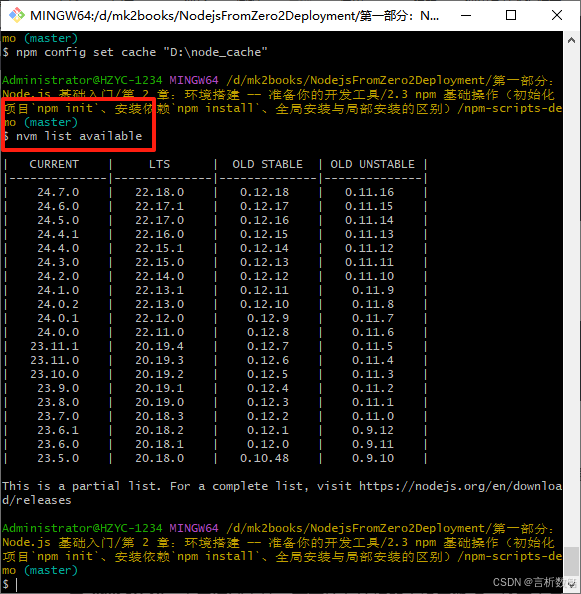Click the bottom prompt input line
The image size is (581, 594).
[x=282, y=584]
